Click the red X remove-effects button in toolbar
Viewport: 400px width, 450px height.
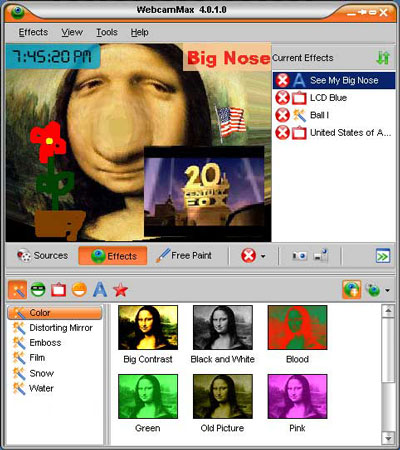pyautogui.click(x=248, y=256)
